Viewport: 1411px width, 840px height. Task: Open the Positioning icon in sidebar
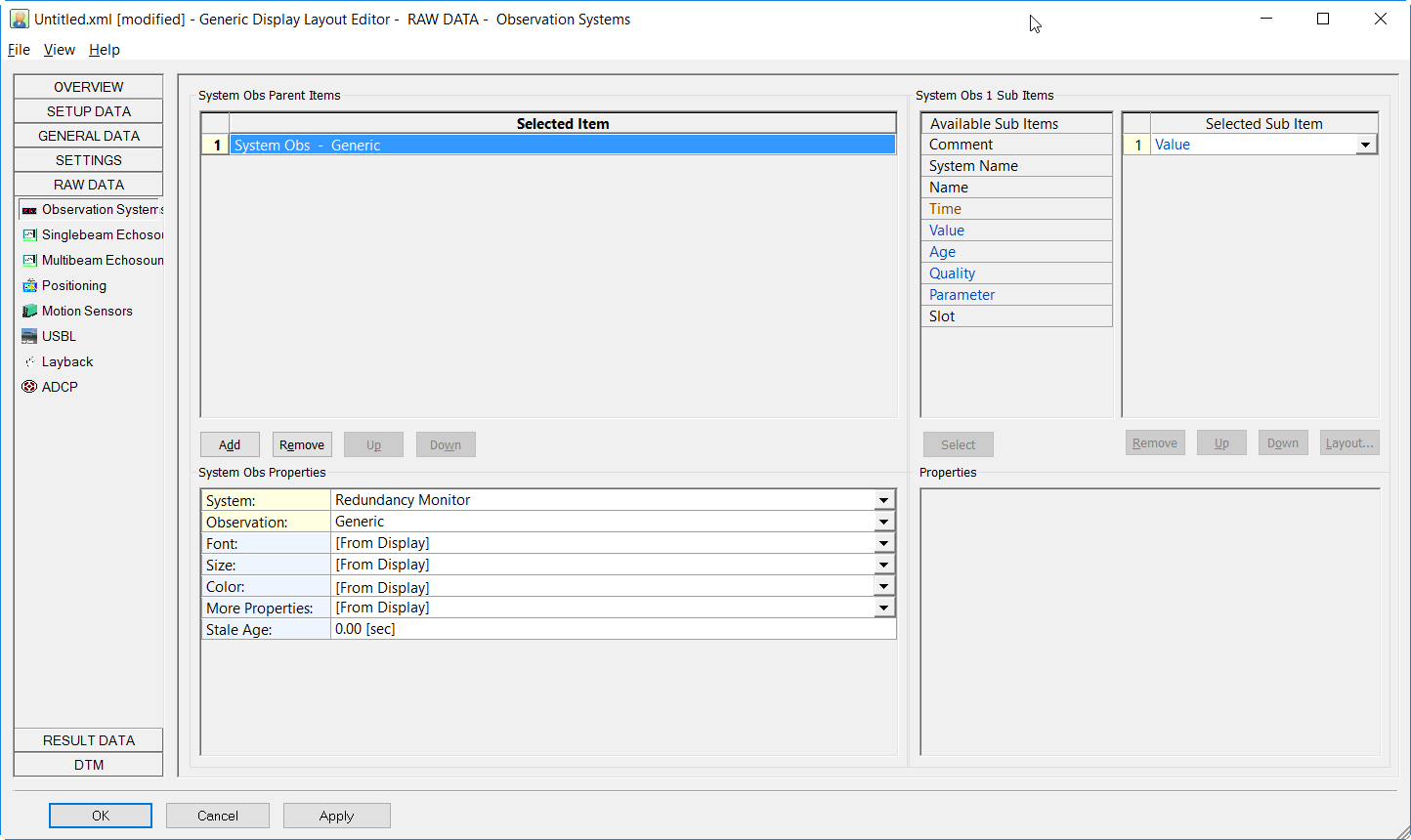coord(29,286)
